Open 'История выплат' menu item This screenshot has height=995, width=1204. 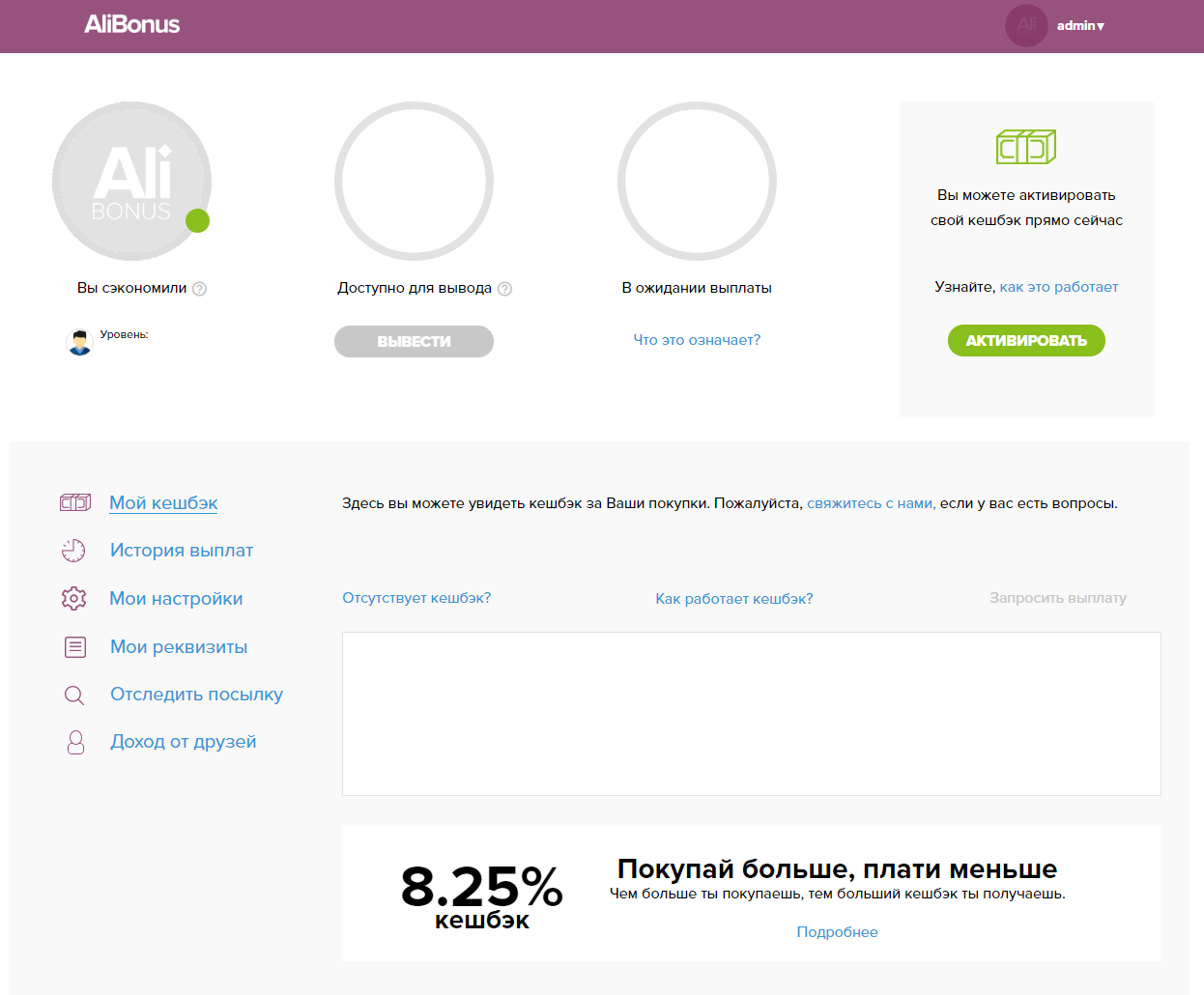(182, 551)
